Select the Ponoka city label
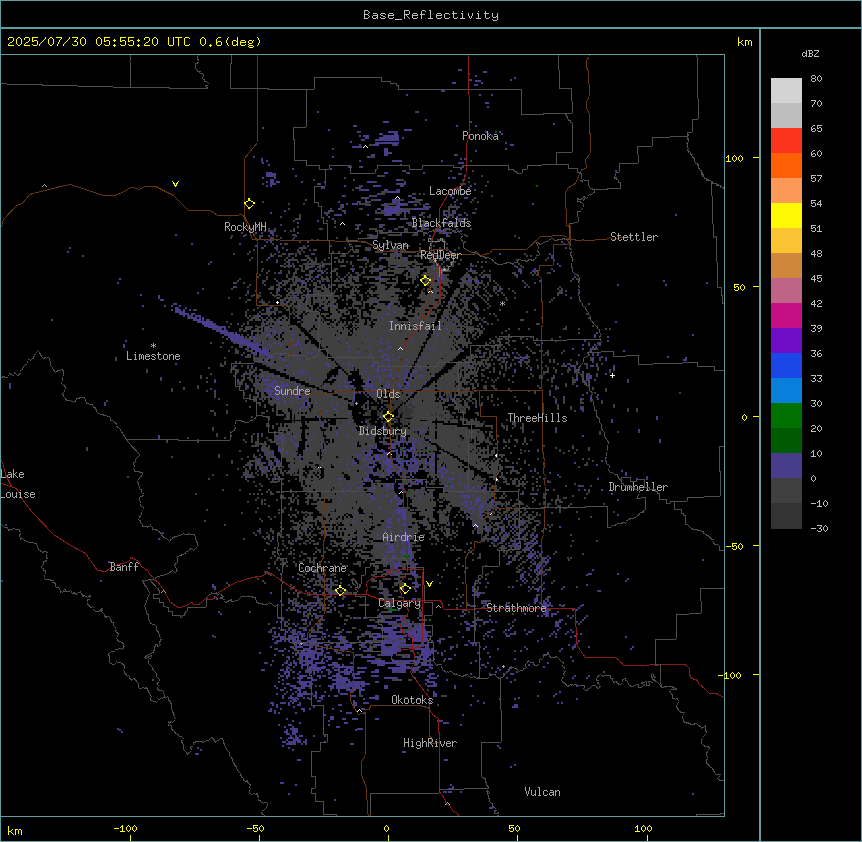 coord(480,136)
